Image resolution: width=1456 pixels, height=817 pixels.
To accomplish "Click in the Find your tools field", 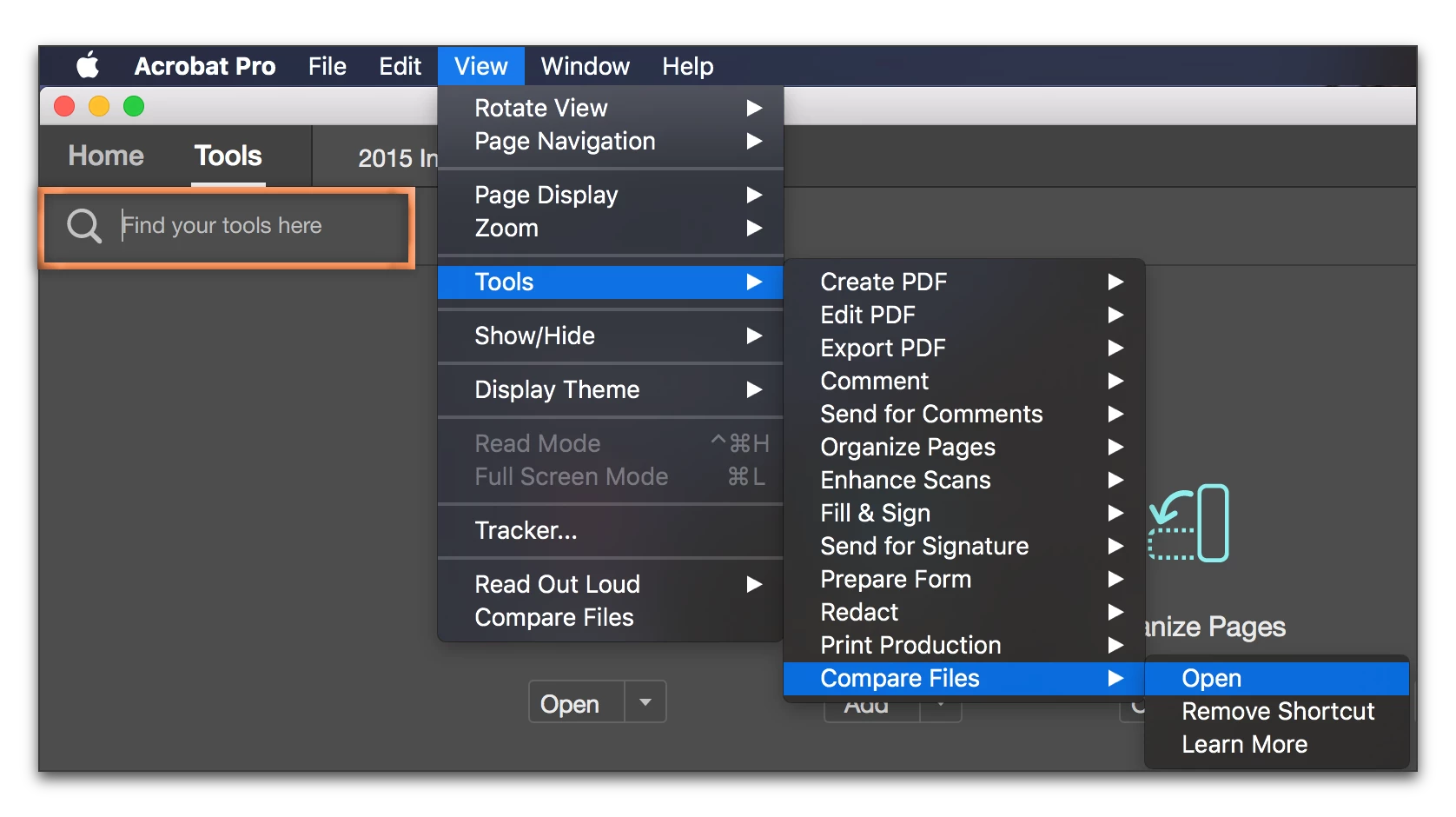I will (228, 226).
